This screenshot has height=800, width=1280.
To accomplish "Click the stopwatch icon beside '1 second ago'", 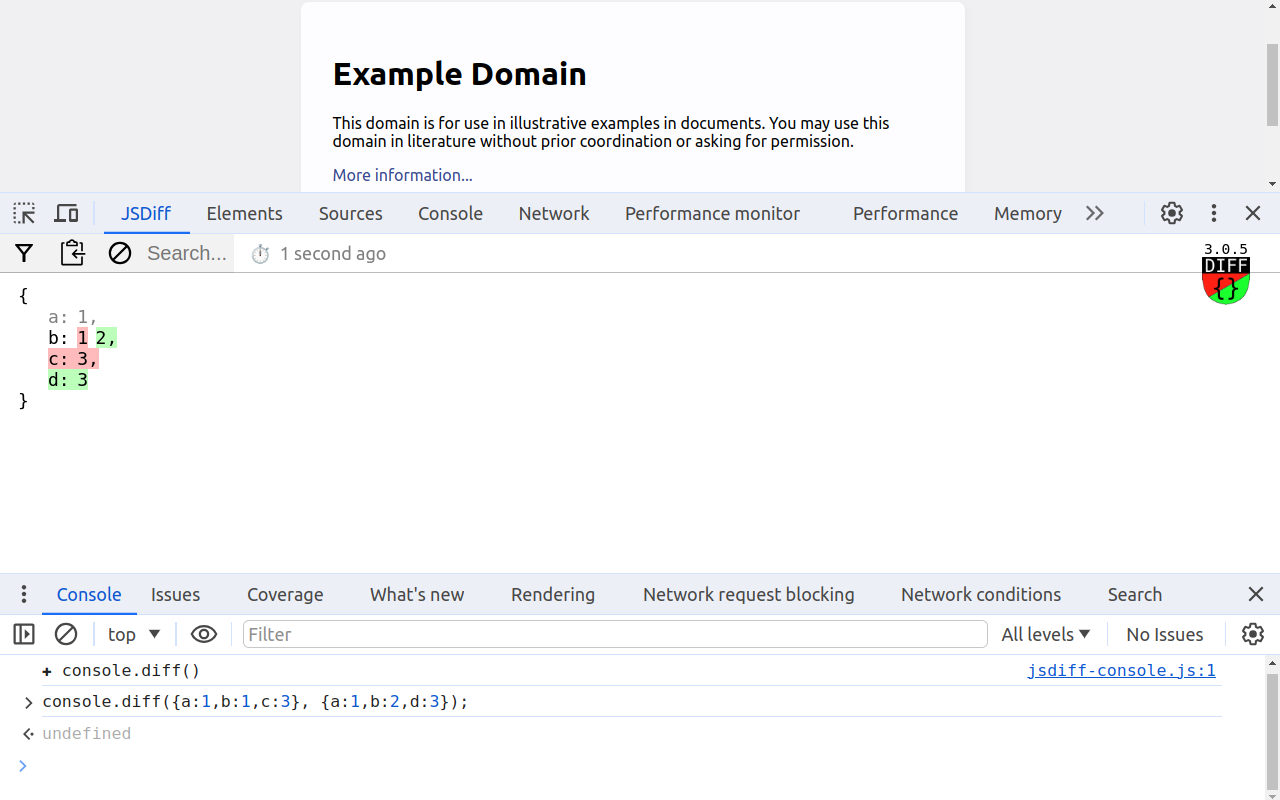I will 260,253.
